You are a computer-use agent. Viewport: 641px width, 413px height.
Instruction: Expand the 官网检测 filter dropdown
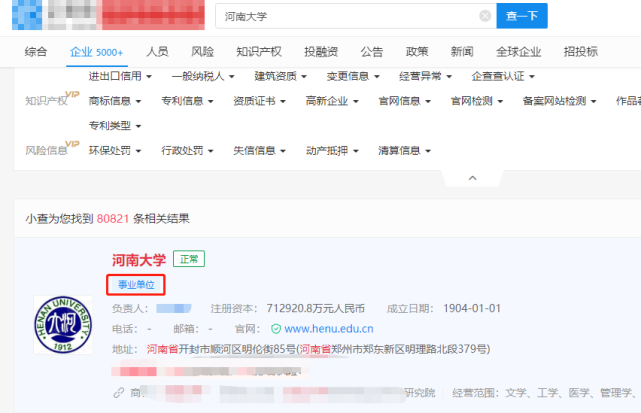point(477,101)
